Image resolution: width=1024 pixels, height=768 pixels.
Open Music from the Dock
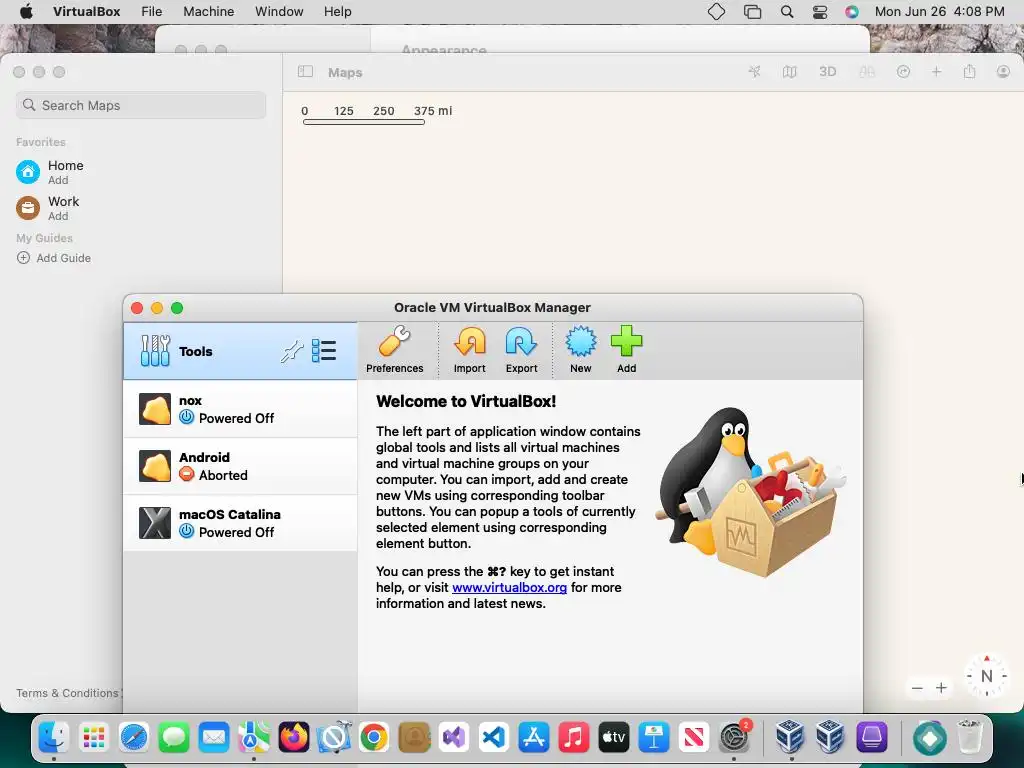coord(573,737)
